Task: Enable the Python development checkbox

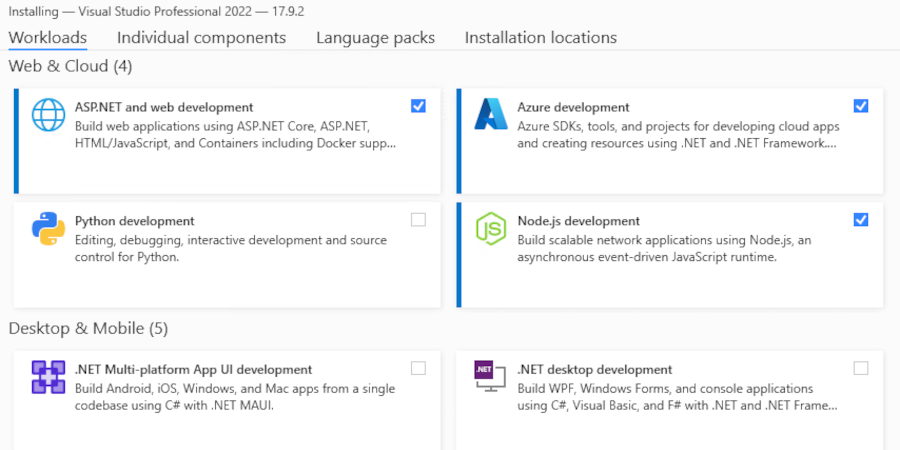Action: coord(418,220)
